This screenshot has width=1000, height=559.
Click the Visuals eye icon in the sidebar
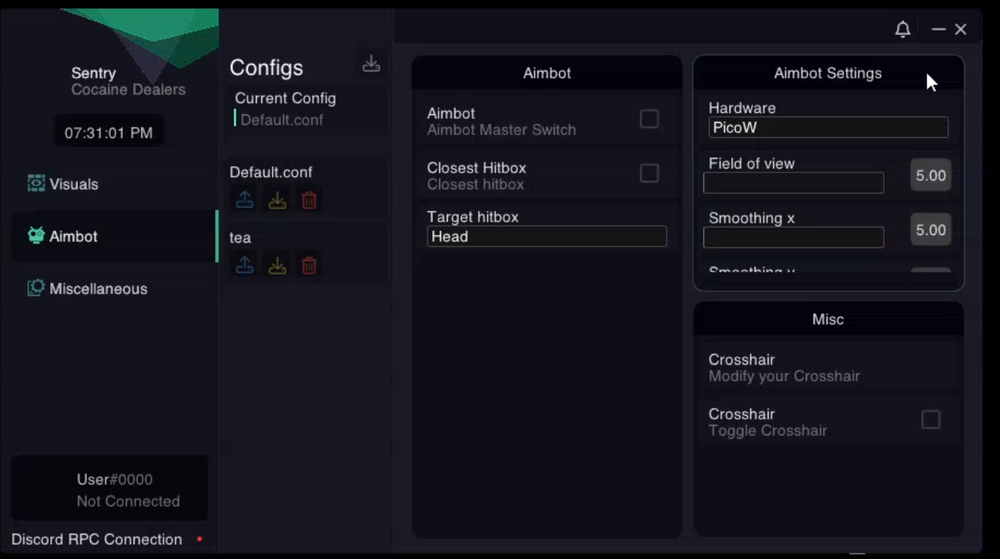[36, 184]
